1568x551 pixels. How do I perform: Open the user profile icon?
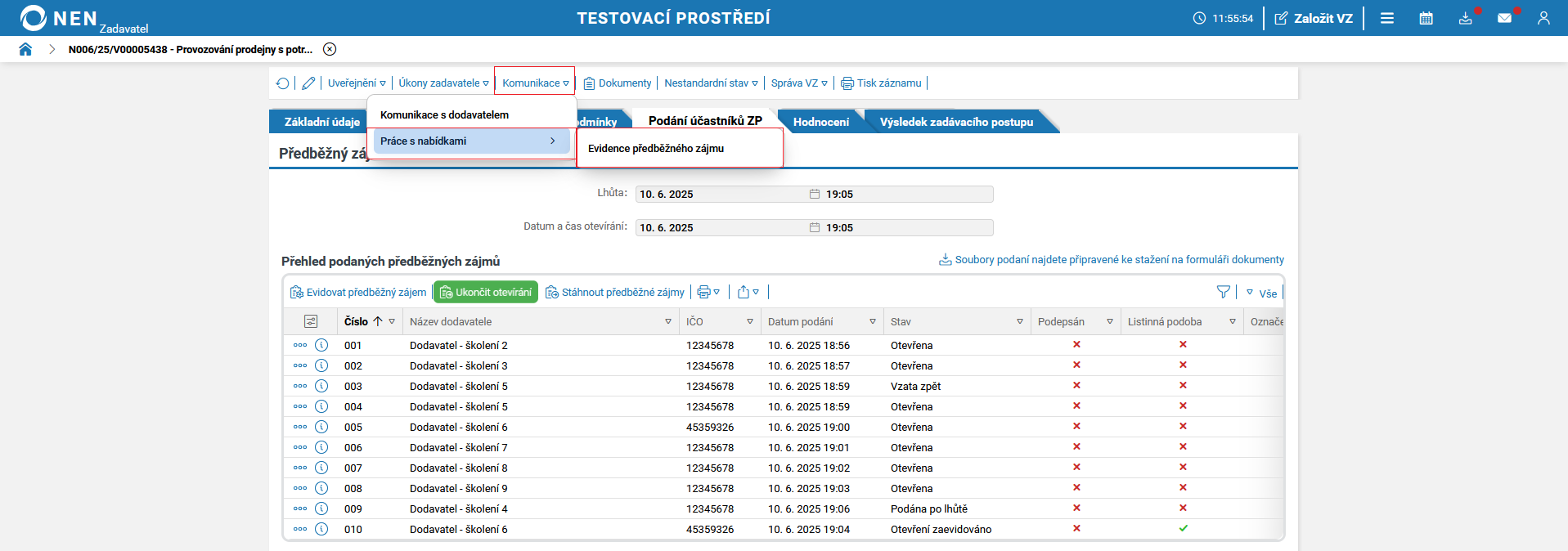coord(1543,18)
